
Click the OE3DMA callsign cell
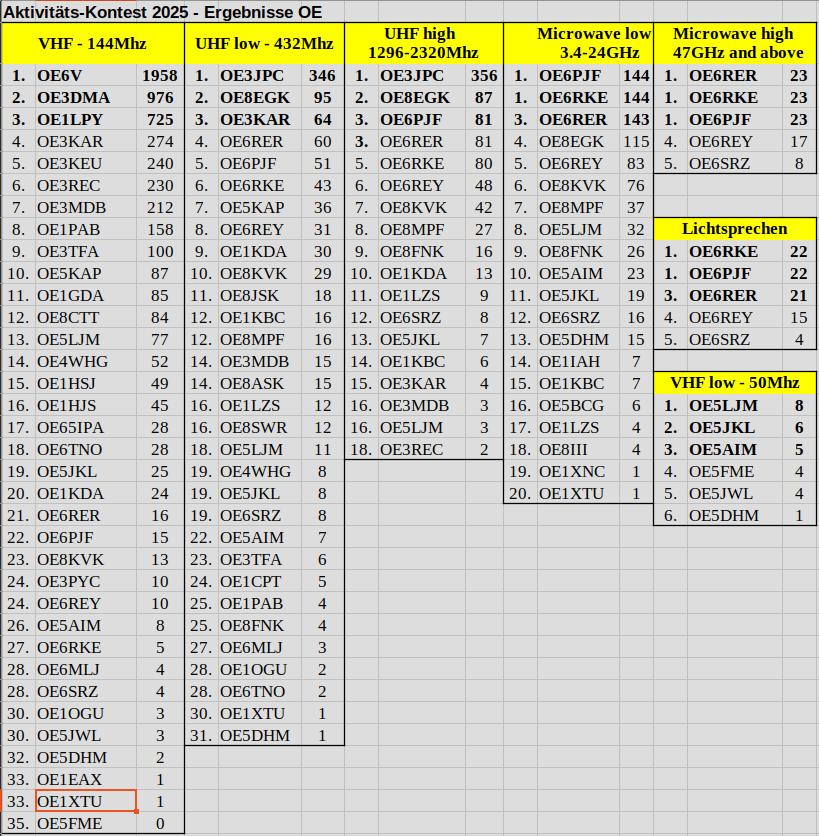coord(85,98)
